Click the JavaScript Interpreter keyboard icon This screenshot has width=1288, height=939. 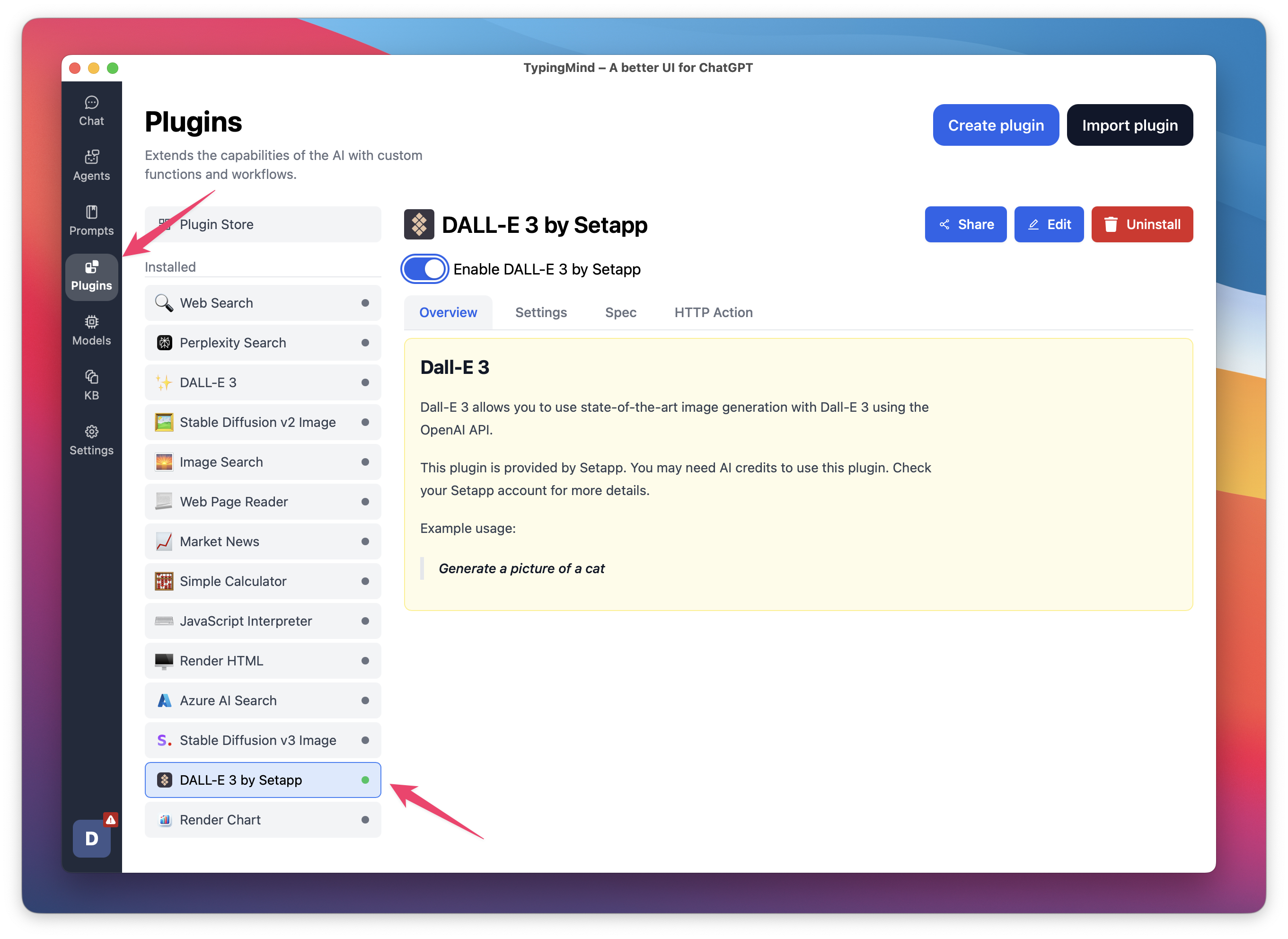(x=164, y=621)
